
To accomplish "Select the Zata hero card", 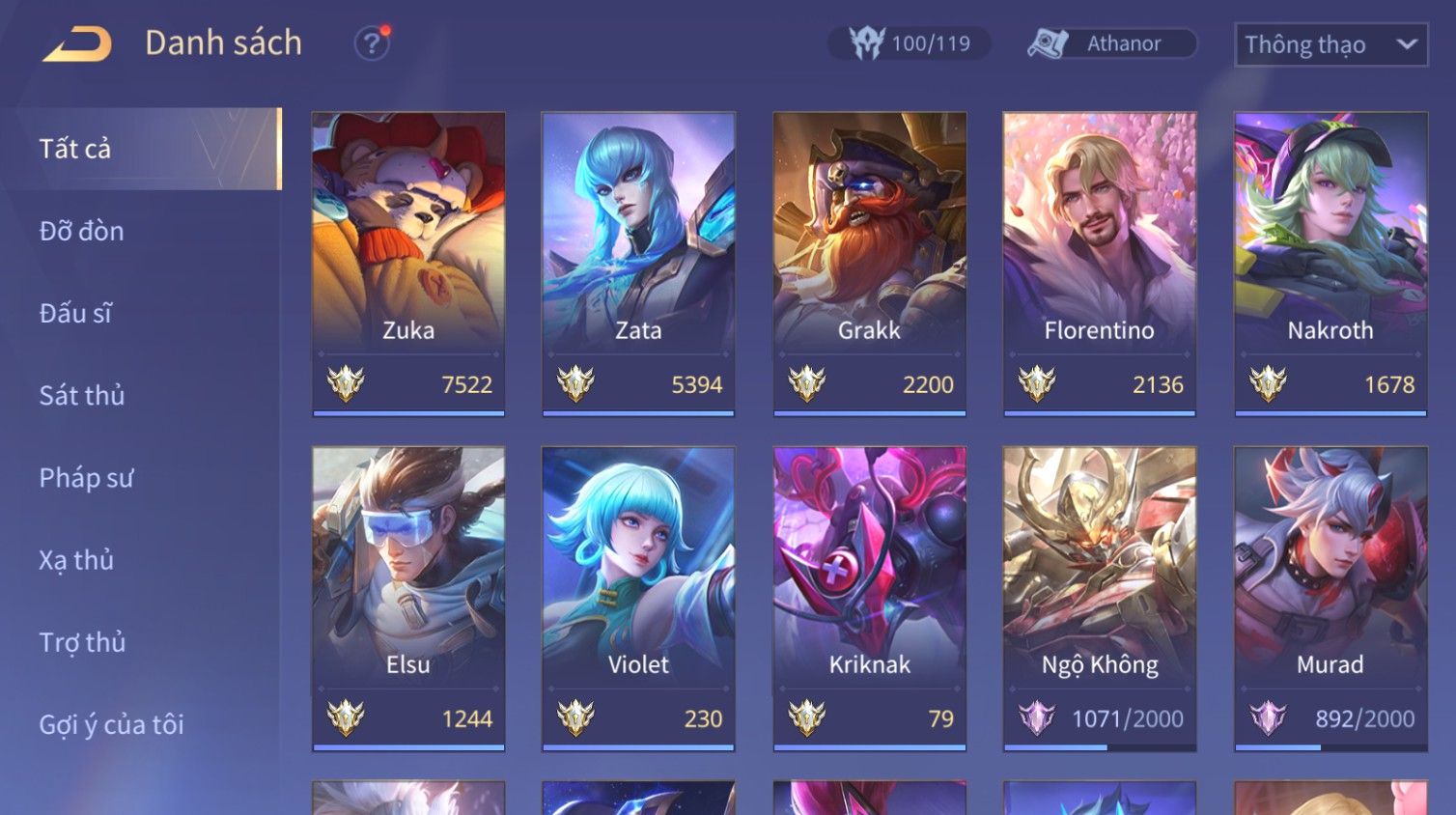I will pos(638,264).
